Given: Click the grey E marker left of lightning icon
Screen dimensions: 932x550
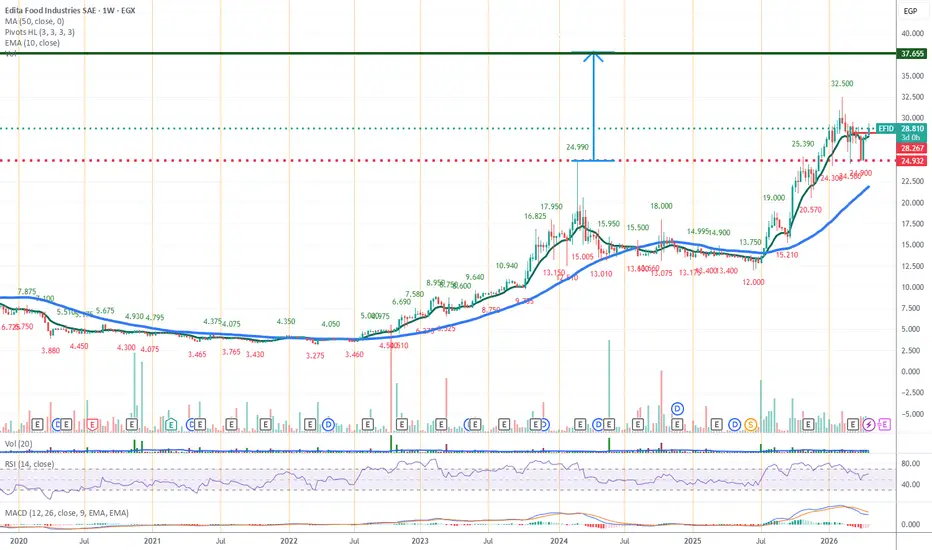Looking at the screenshot, I should tap(852, 425).
